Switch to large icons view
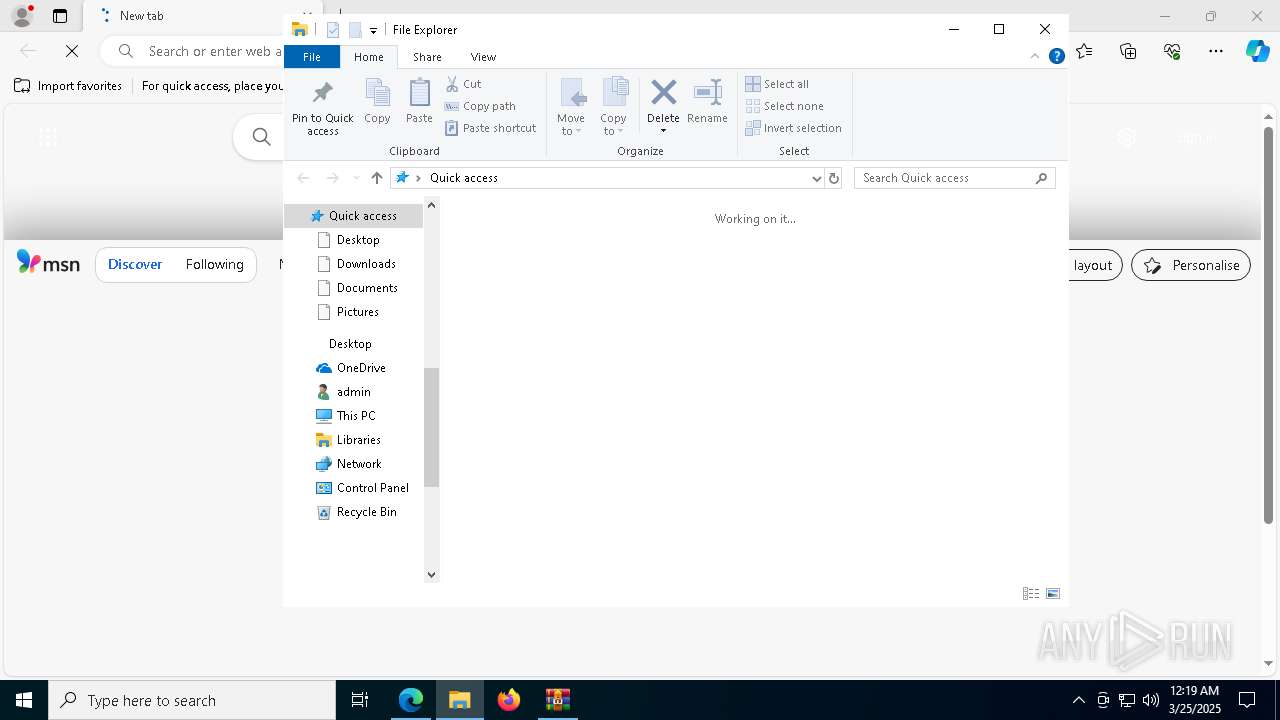1280x720 pixels. (1053, 593)
